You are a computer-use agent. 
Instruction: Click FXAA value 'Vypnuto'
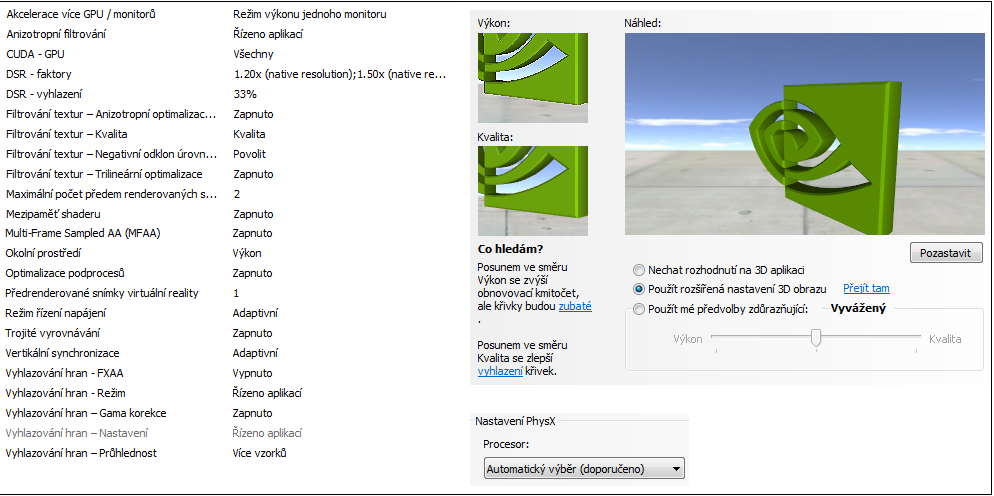point(252,373)
